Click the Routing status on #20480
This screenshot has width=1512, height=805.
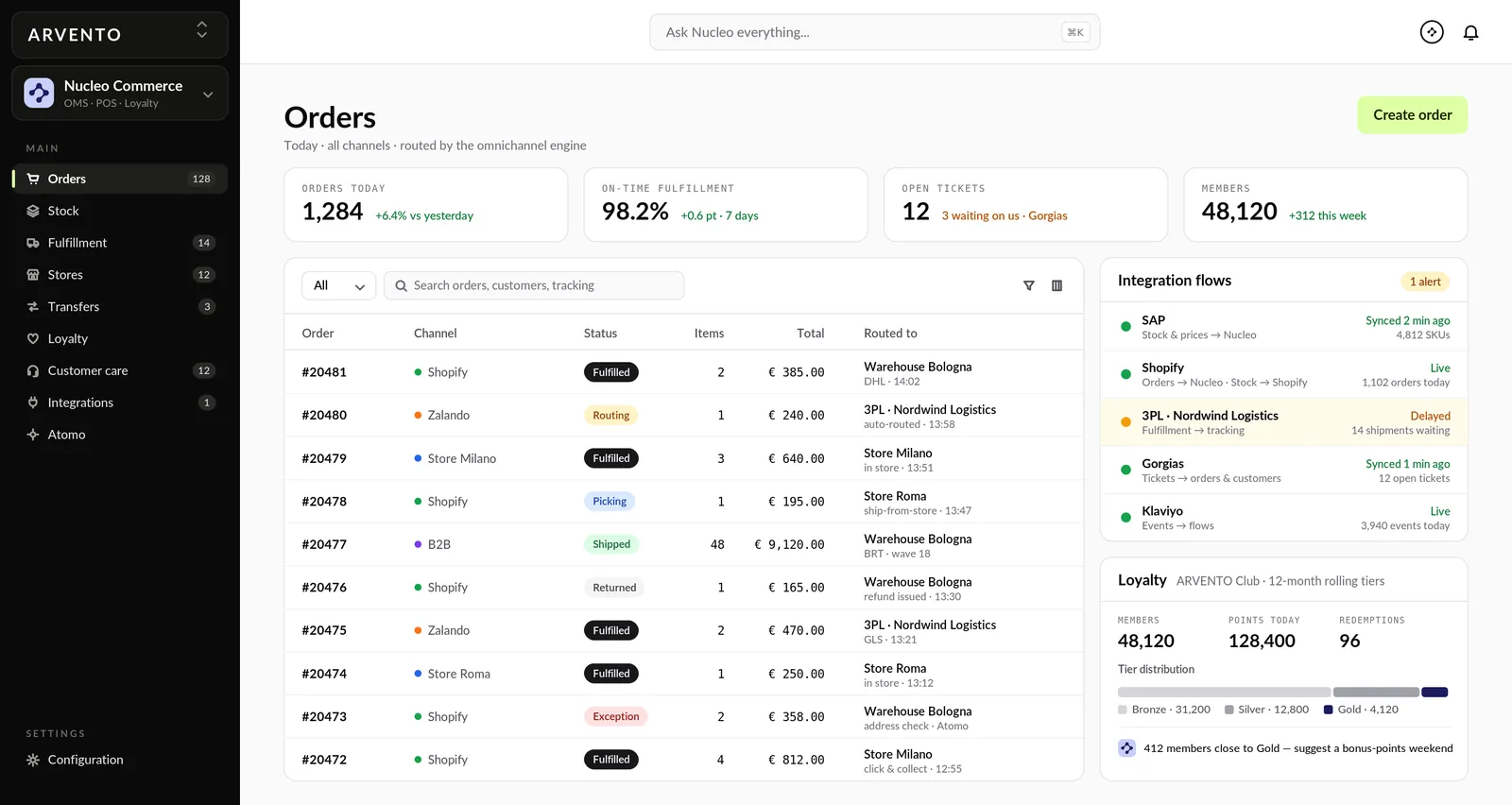point(611,416)
